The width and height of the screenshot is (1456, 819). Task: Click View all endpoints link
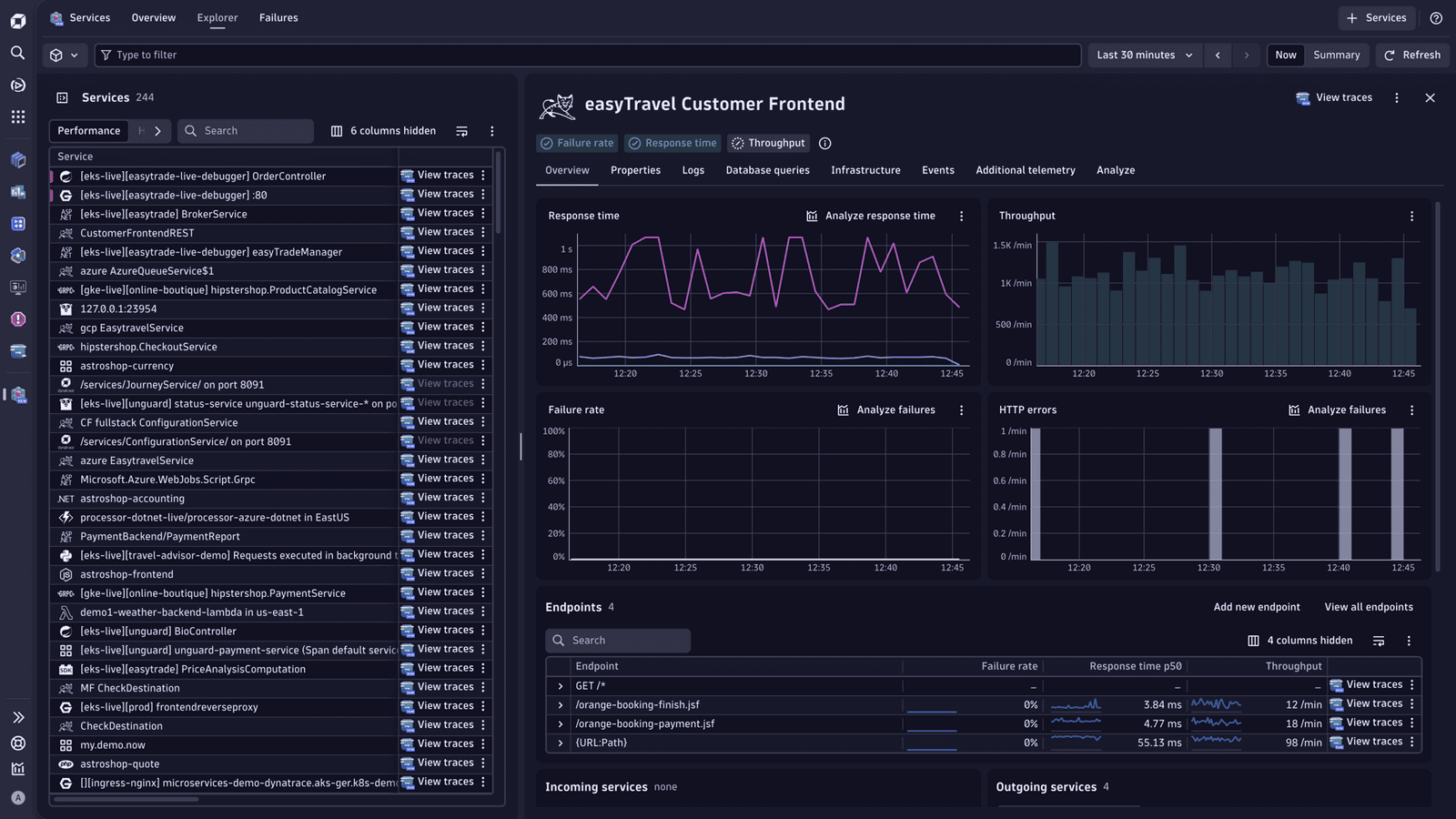1369,607
